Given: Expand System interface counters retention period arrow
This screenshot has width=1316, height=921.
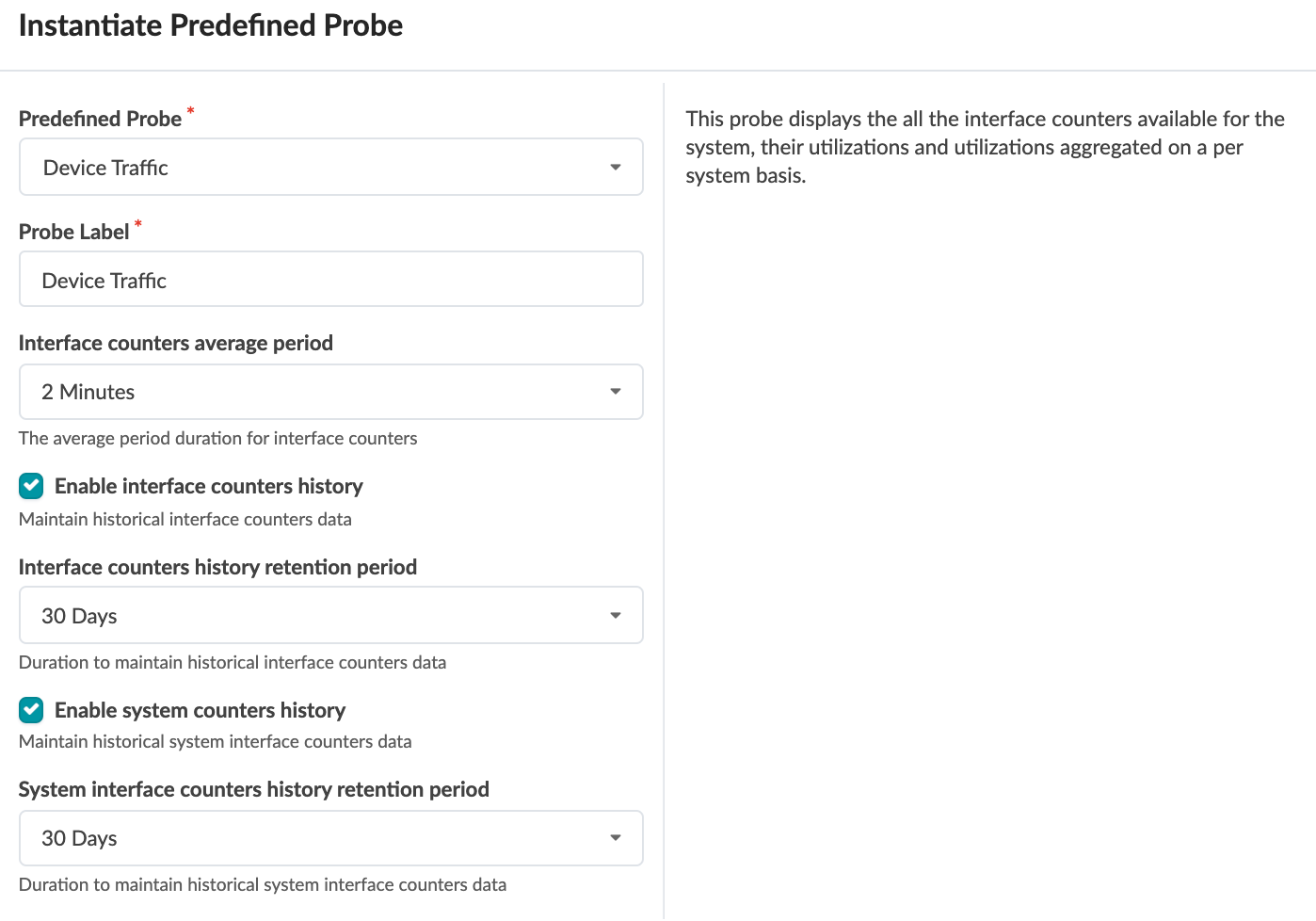Looking at the screenshot, I should [616, 838].
